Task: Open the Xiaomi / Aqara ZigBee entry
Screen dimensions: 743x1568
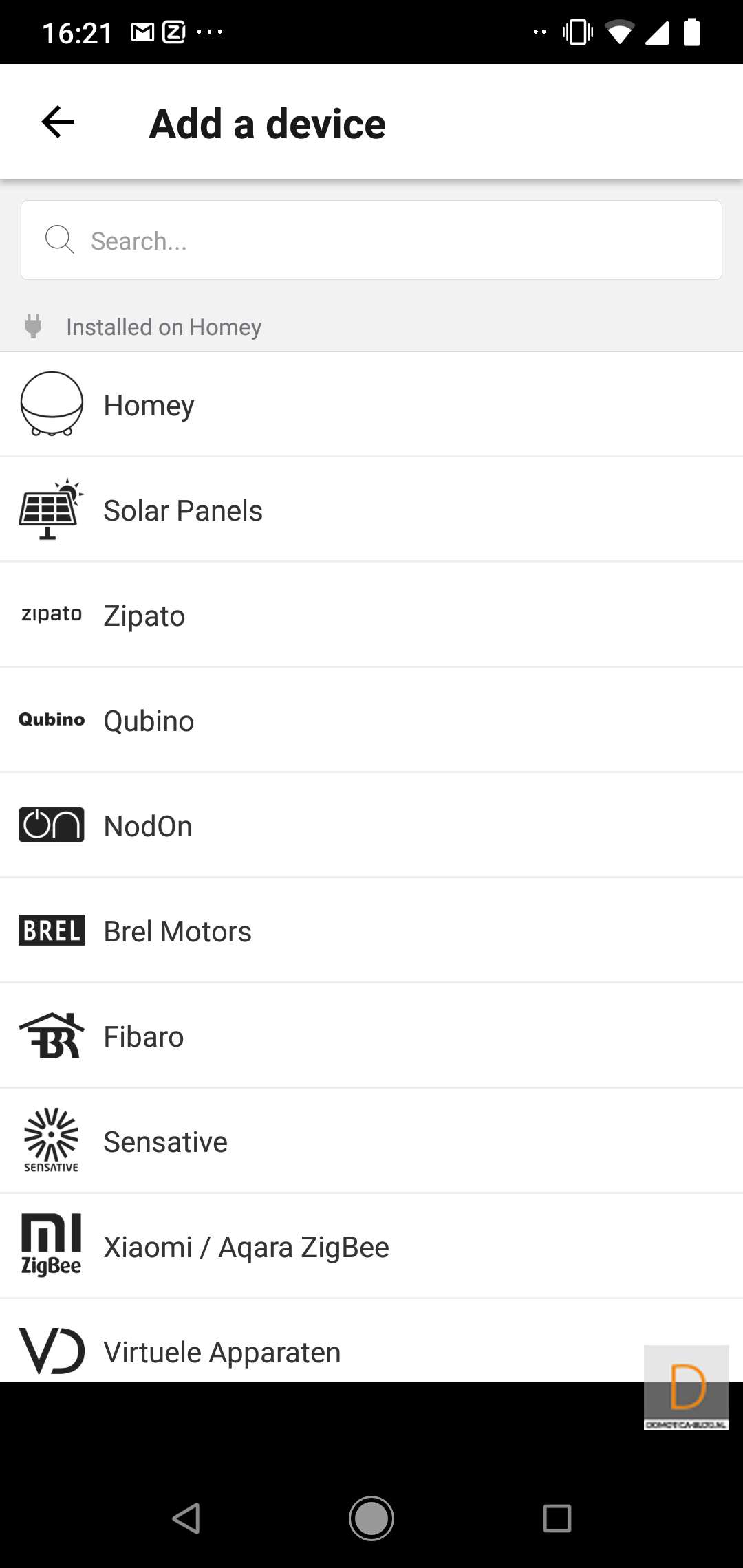Action: pos(246,1248)
